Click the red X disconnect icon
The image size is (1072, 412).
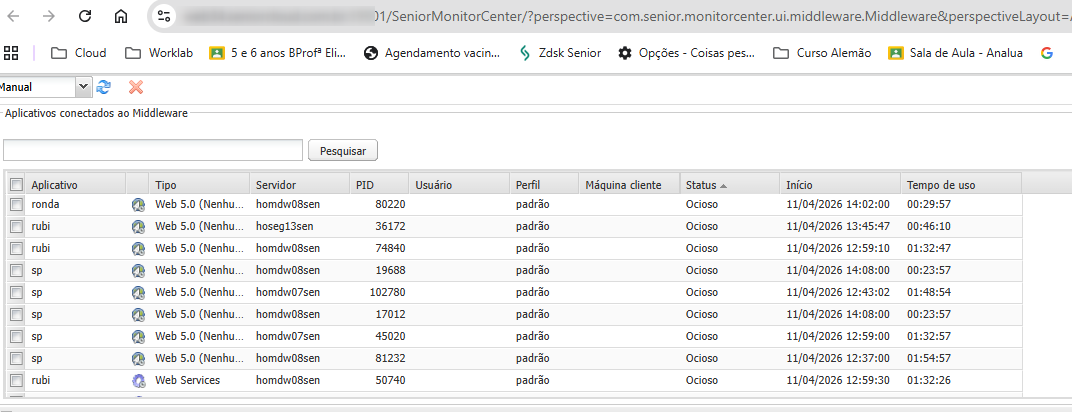136,88
